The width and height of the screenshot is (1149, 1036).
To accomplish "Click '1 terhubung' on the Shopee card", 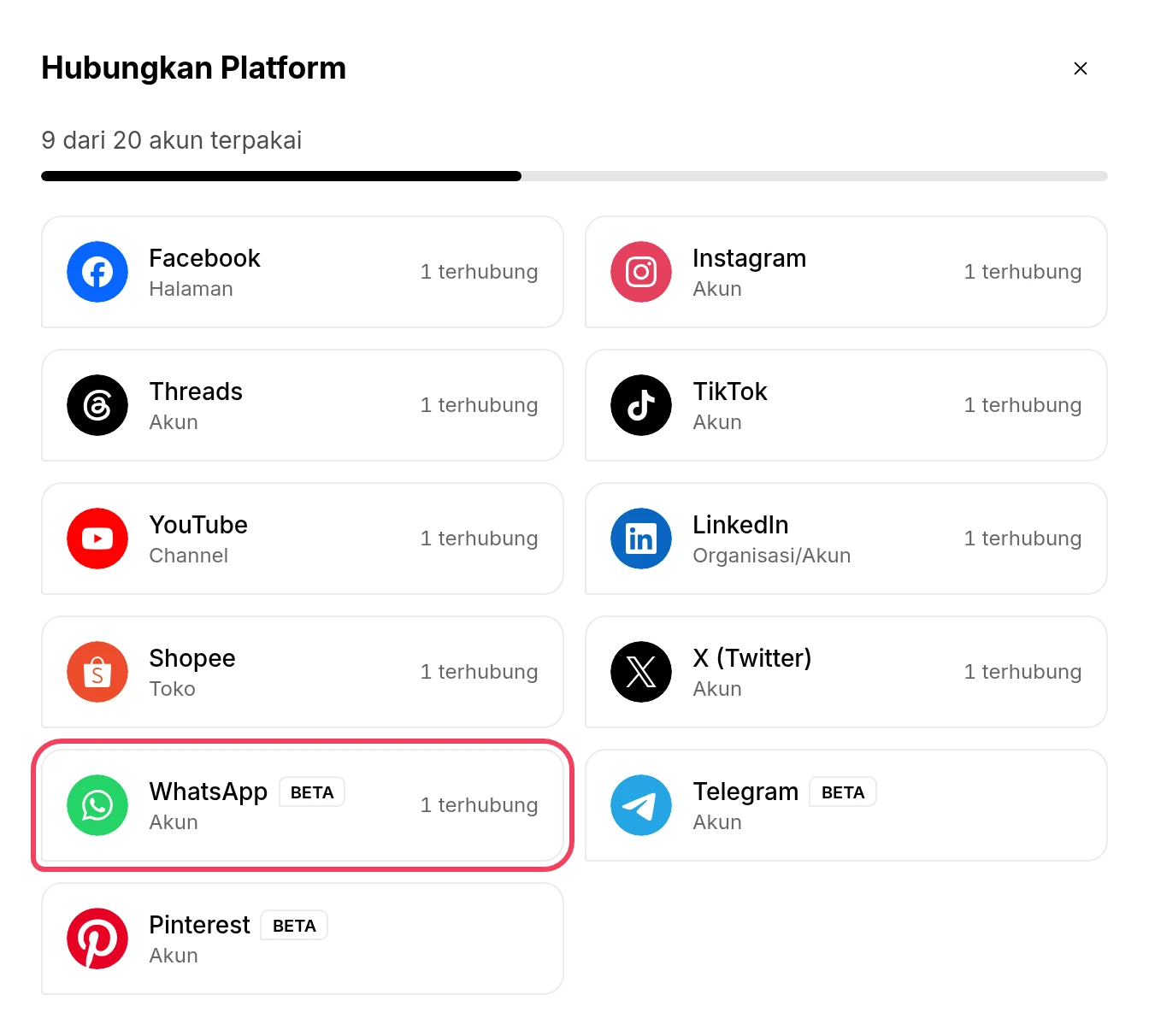I will tap(479, 672).
